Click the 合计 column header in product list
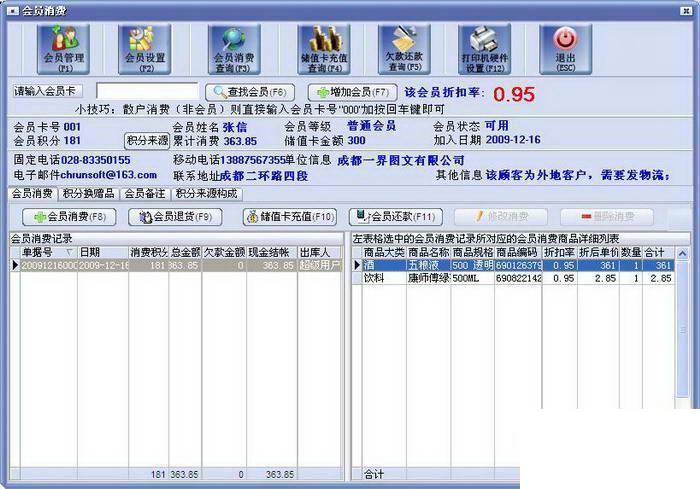 click(658, 252)
